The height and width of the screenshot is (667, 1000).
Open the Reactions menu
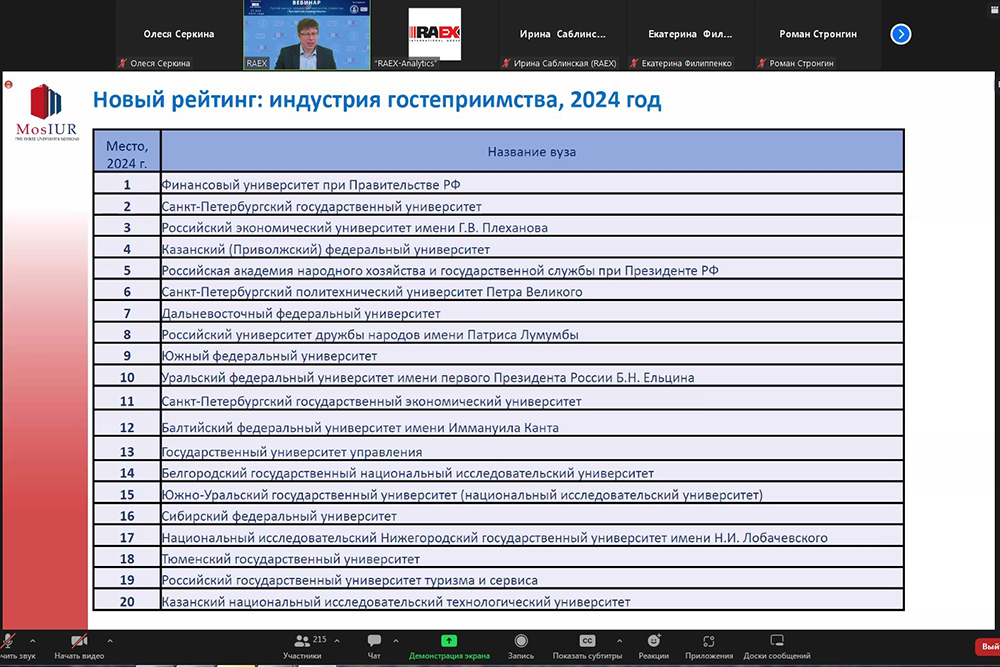[x=653, y=641]
